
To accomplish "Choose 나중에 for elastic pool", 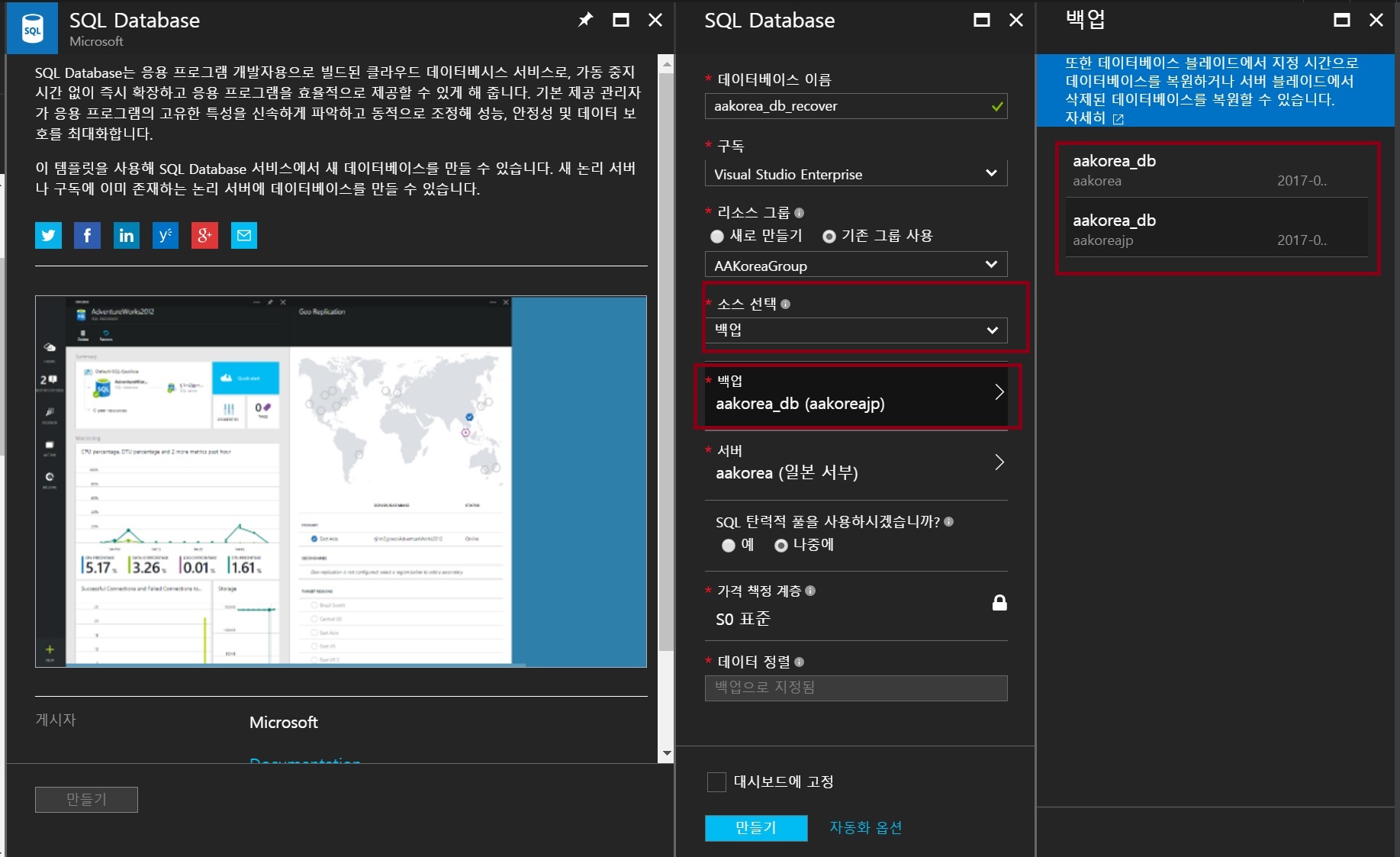I will pos(781,546).
